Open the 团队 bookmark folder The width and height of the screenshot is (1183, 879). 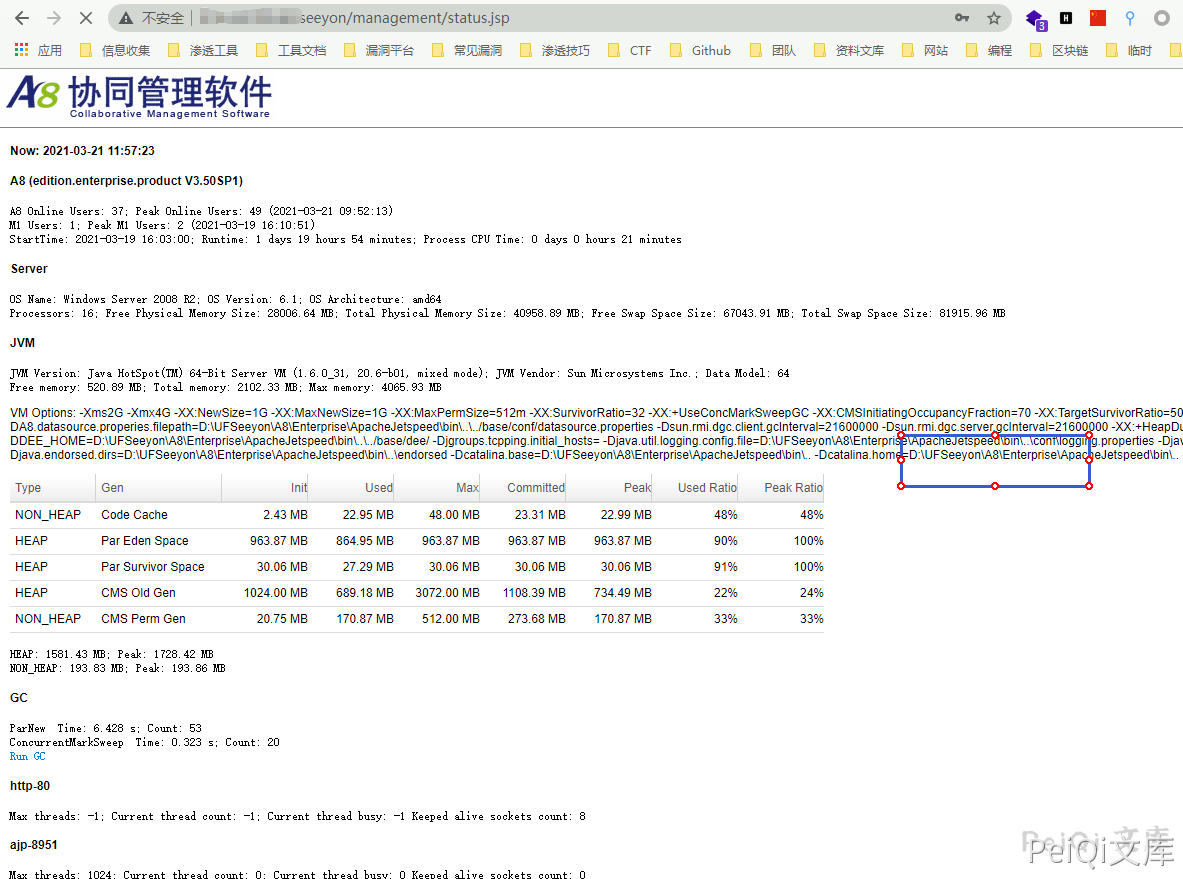[773, 51]
